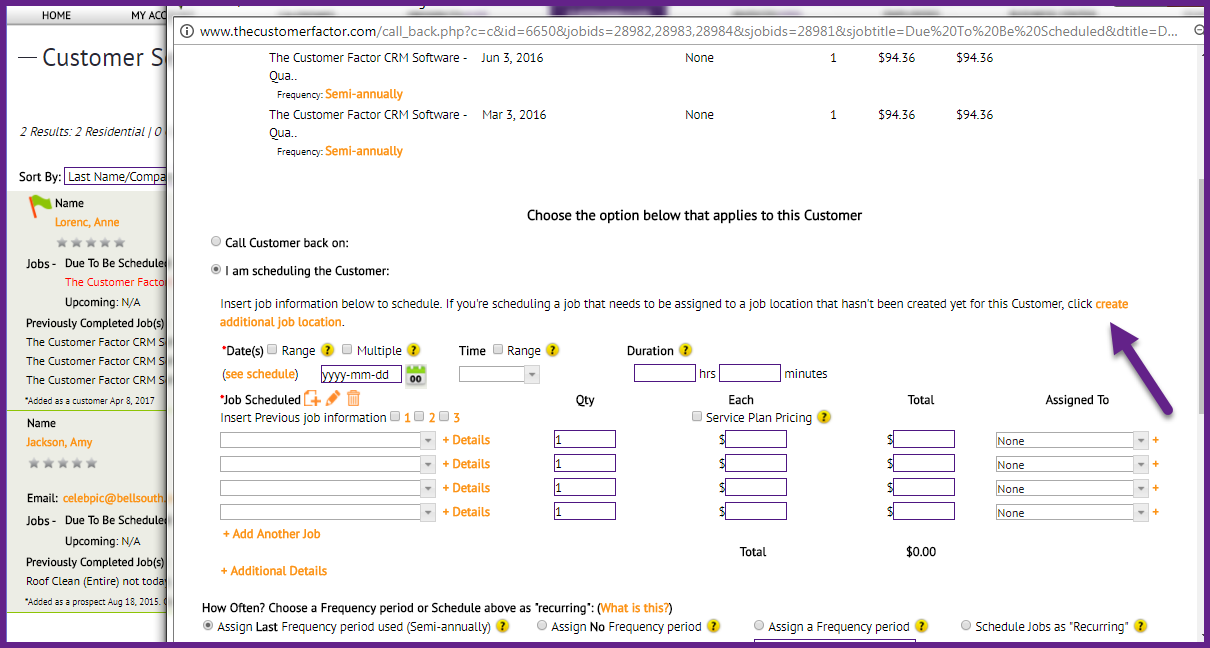Open MY ACC menu in background page
1210x648 pixels.
[149, 15]
